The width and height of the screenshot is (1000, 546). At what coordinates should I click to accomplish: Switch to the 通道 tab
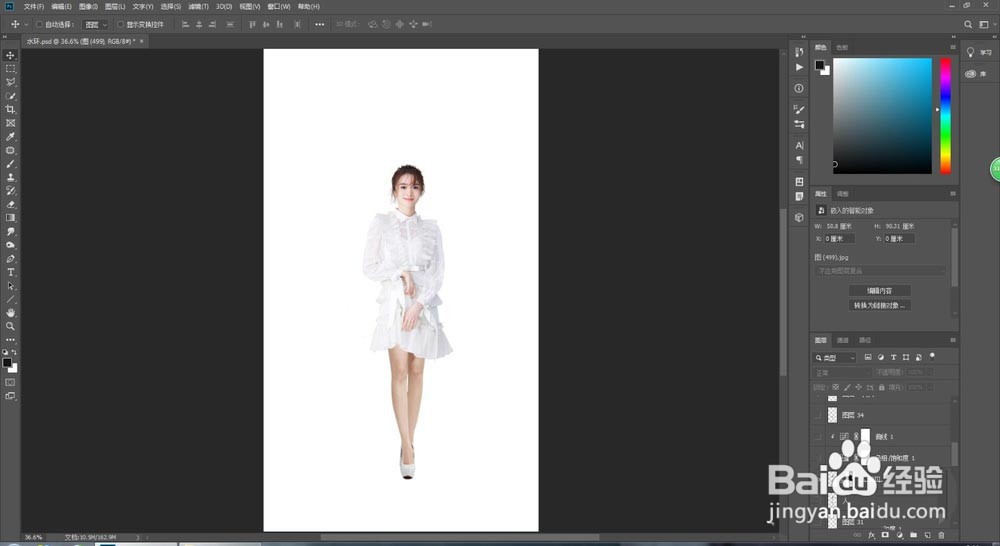[x=842, y=340]
